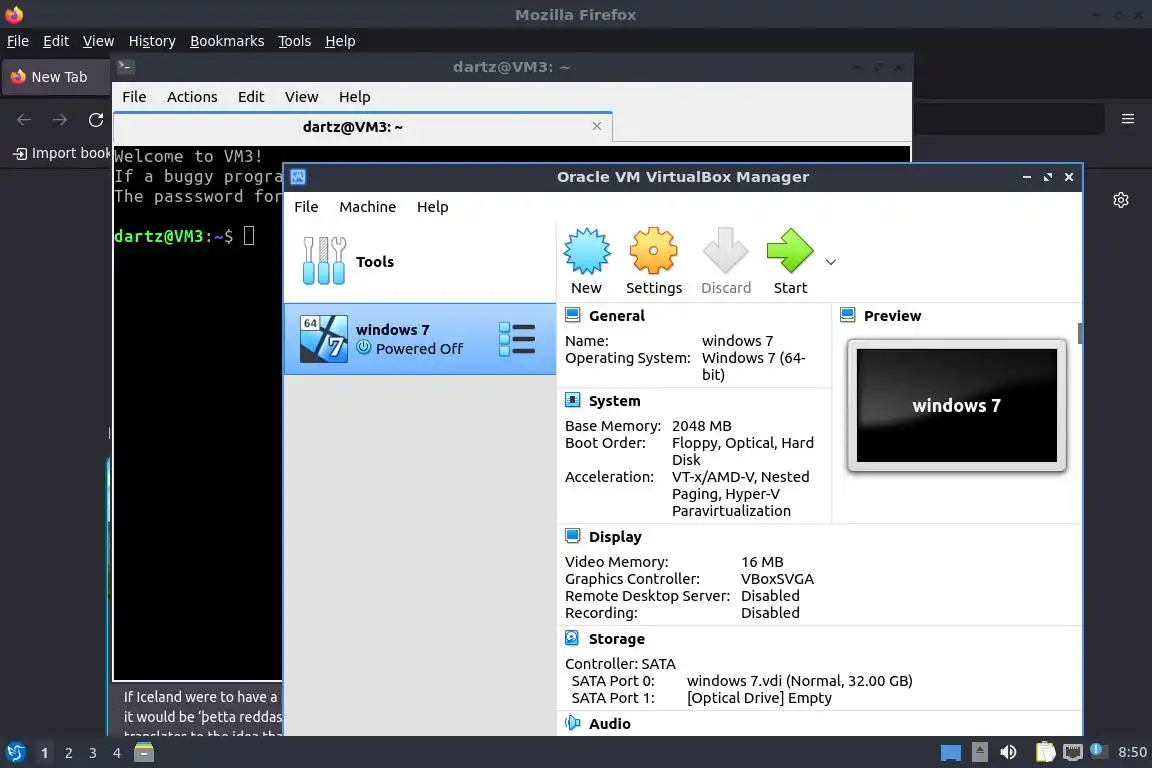Switch to workspace 4 in the taskbar

(116, 753)
